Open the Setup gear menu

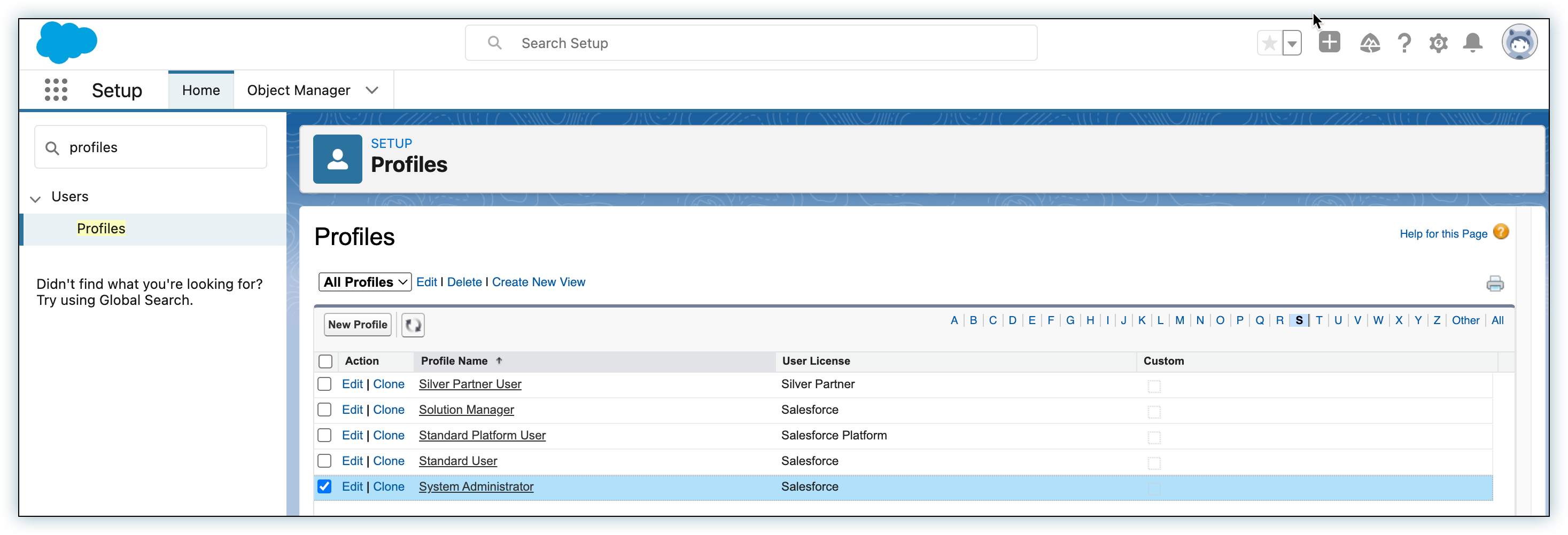pyautogui.click(x=1438, y=43)
